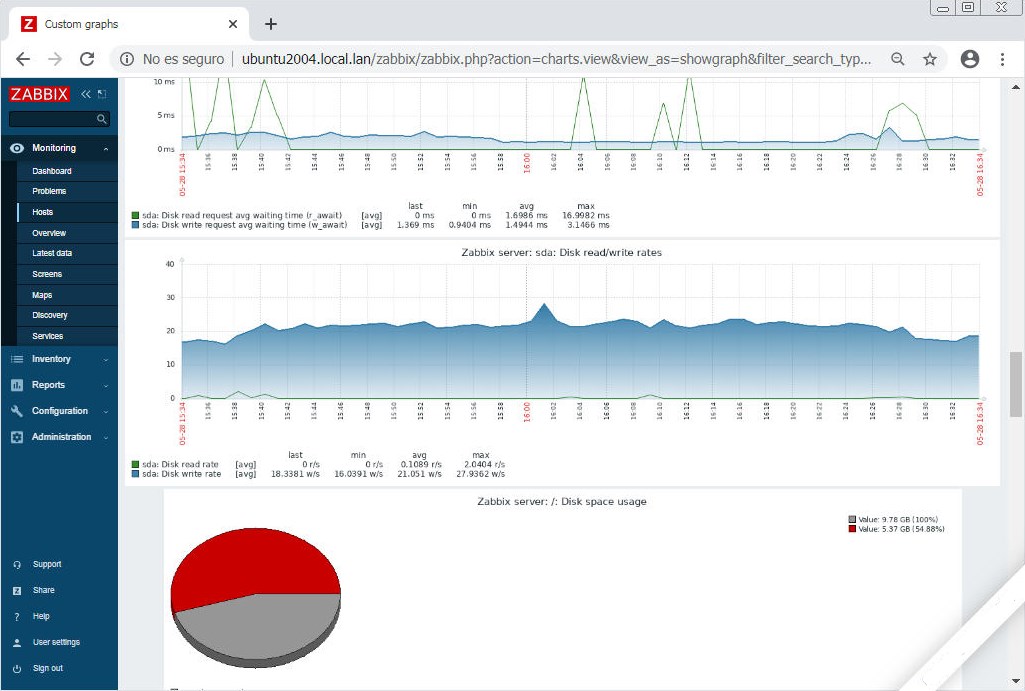Reload the page with the refresh icon
1025x691 pixels.
[87, 59]
